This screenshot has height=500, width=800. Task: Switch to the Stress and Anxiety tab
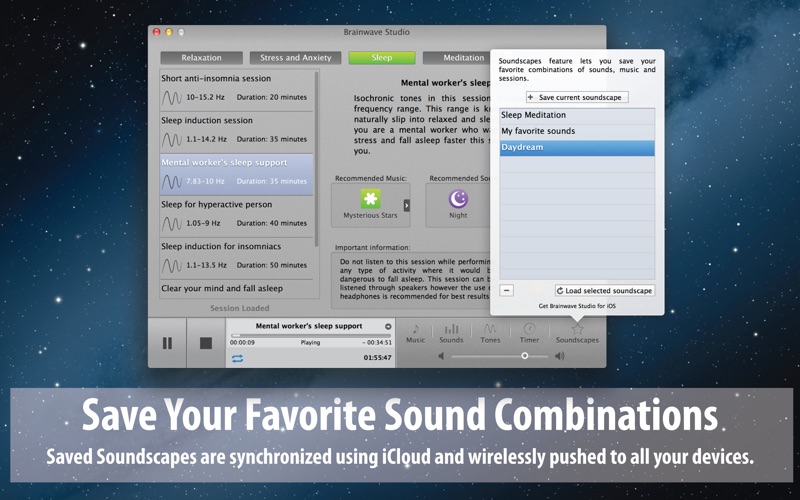pos(295,58)
